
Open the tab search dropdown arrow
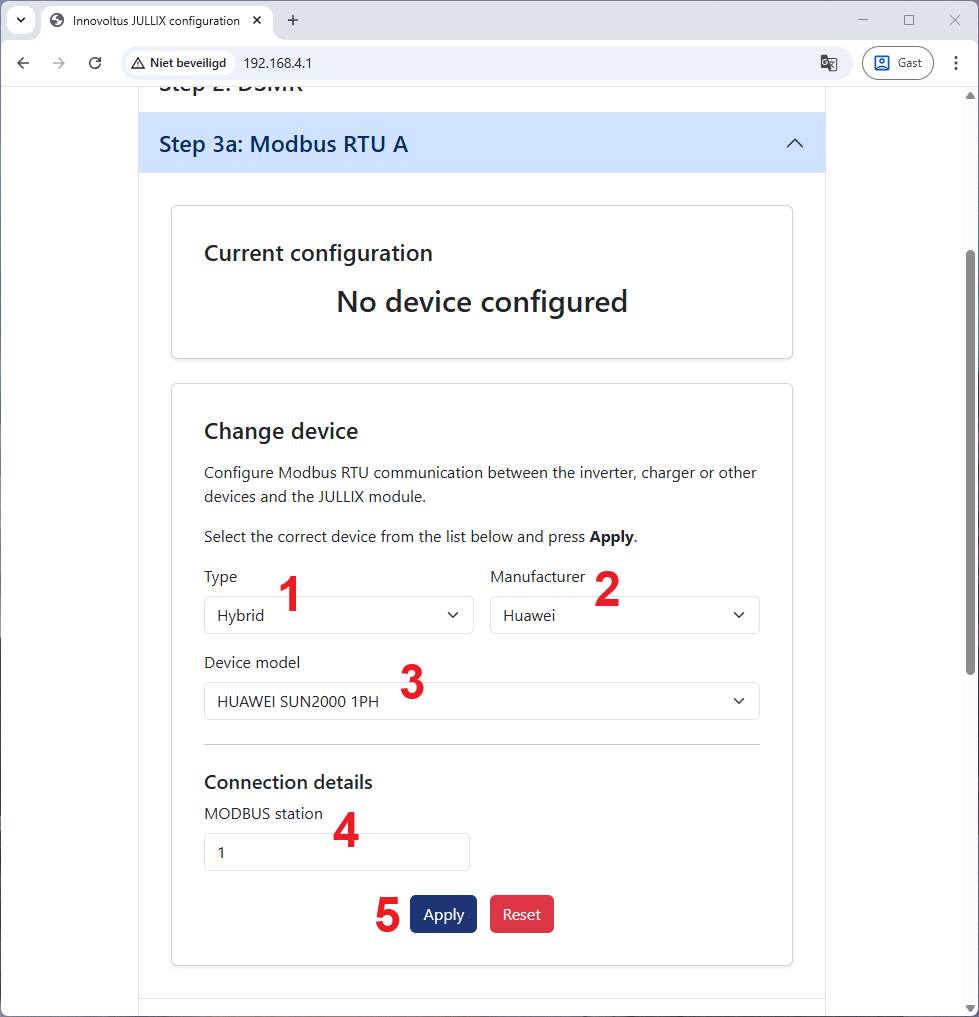[20, 20]
